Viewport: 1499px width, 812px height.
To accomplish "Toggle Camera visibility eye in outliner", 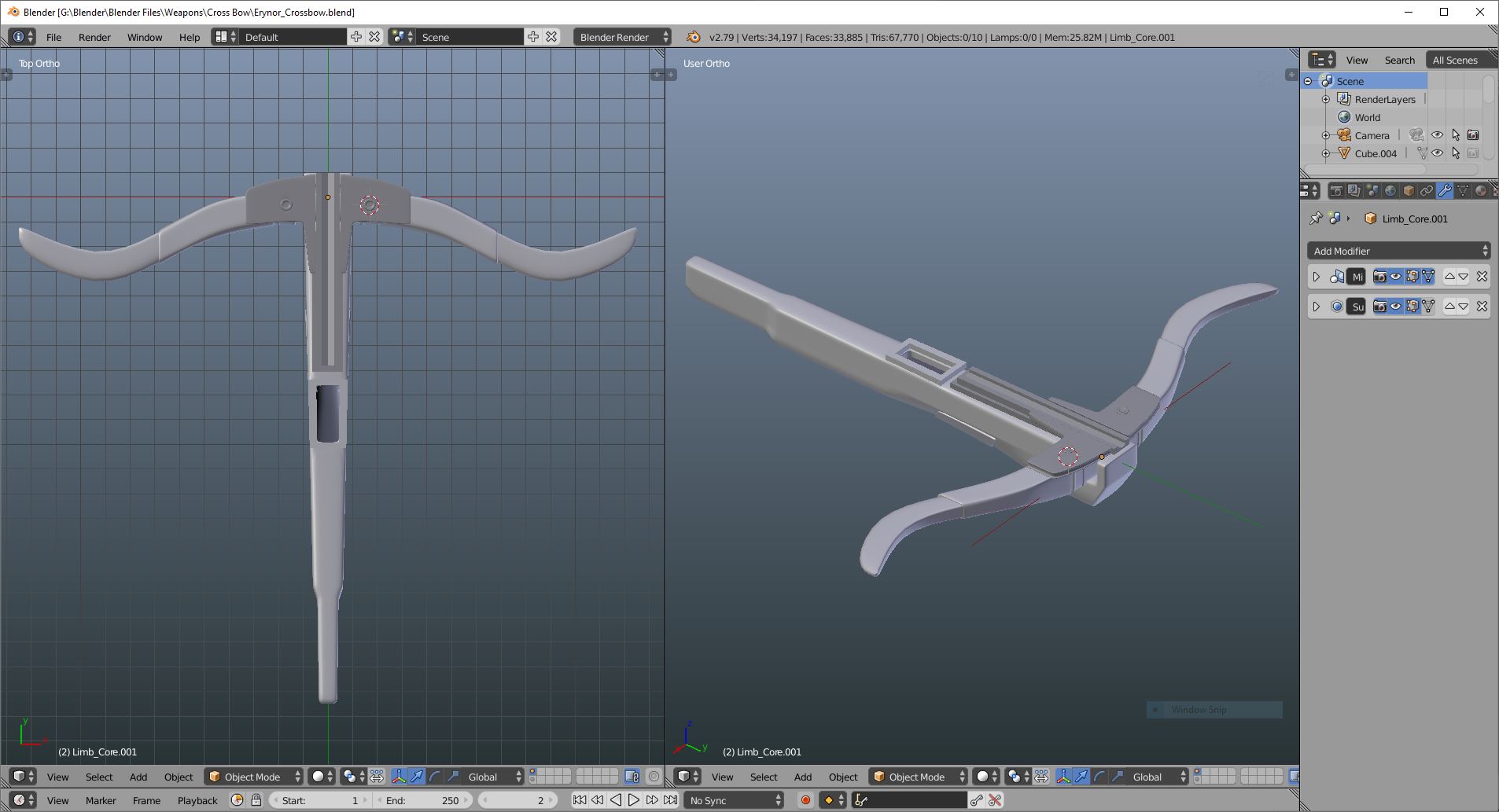I will 1437,135.
